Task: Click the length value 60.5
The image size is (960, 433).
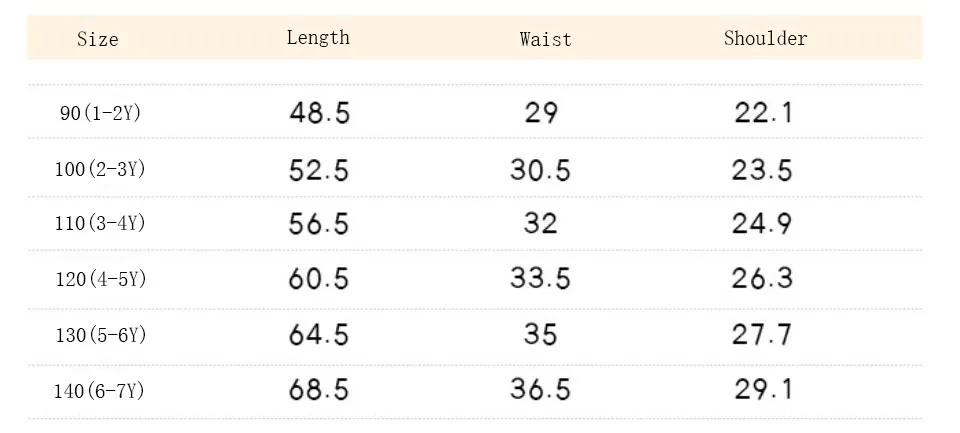Action: (319, 279)
